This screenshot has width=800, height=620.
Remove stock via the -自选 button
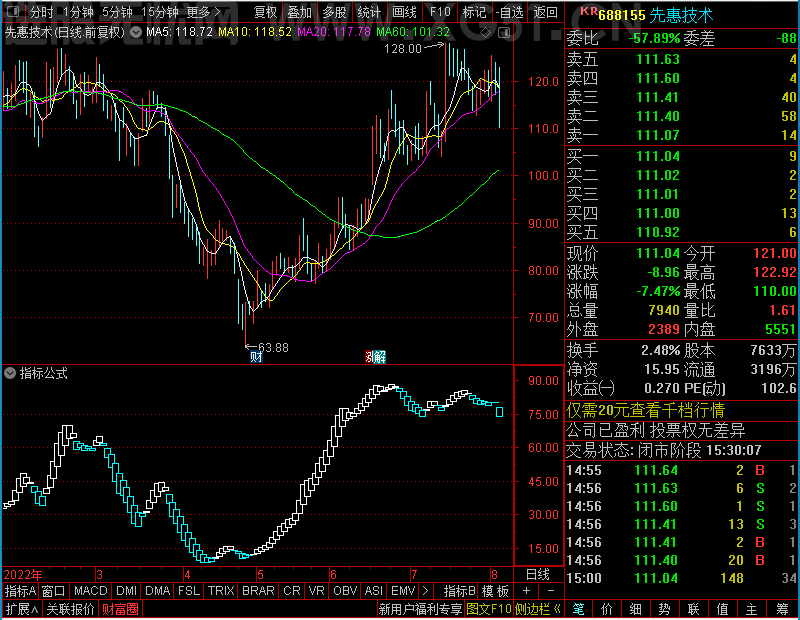point(510,12)
